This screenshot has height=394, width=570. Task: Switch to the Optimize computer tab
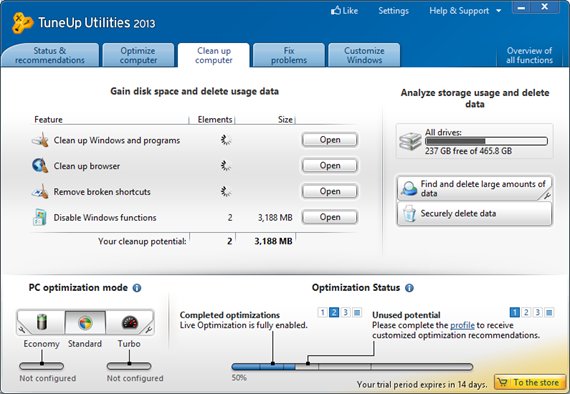click(138, 55)
